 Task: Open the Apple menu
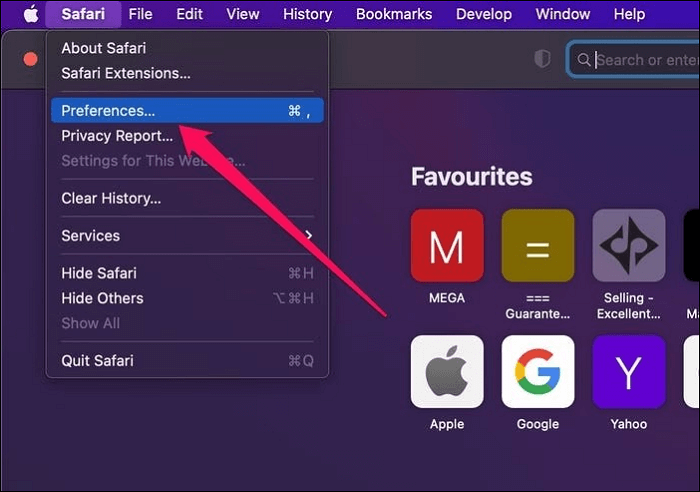click(x=31, y=14)
